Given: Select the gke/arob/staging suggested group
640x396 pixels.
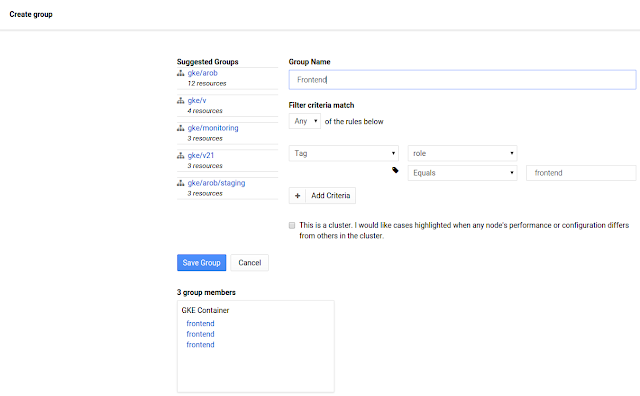Looking at the screenshot, I should click(x=216, y=183).
